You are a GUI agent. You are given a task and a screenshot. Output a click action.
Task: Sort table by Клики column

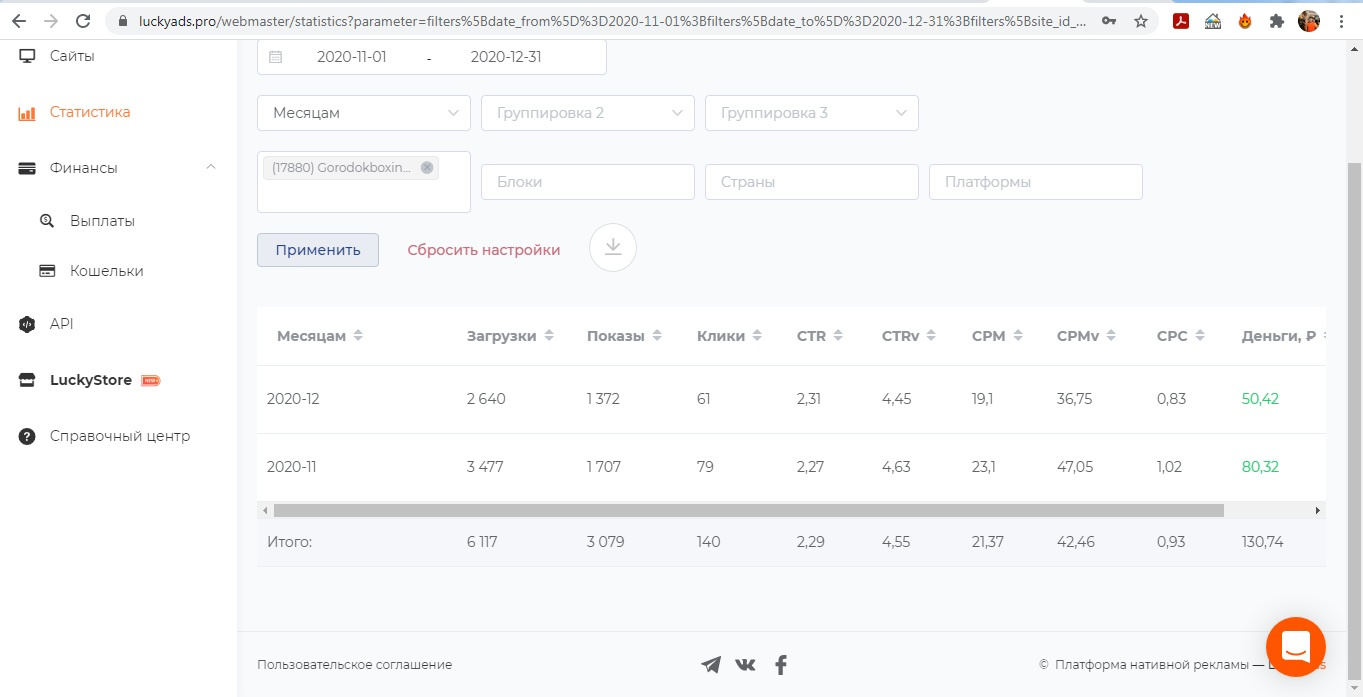(x=729, y=336)
